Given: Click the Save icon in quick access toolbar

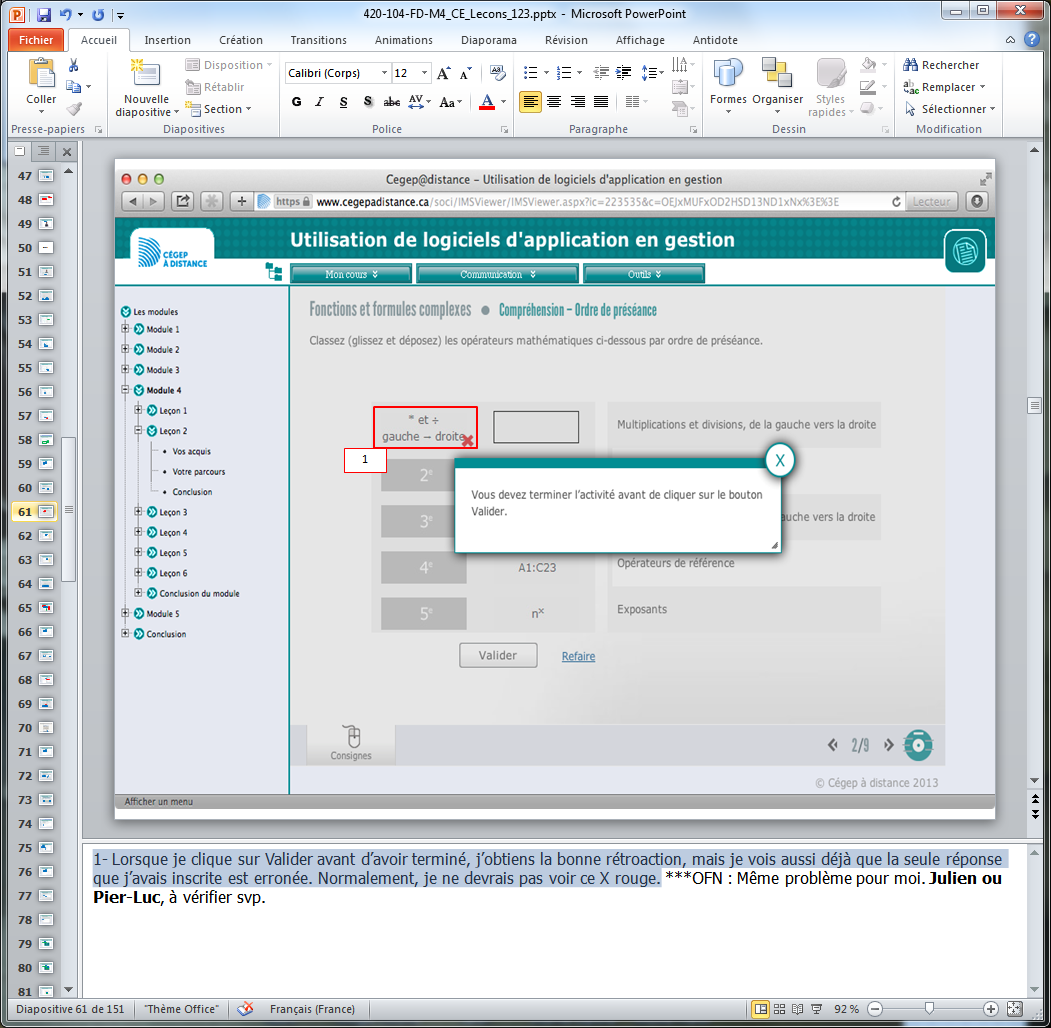Looking at the screenshot, I should pyautogui.click(x=44, y=15).
